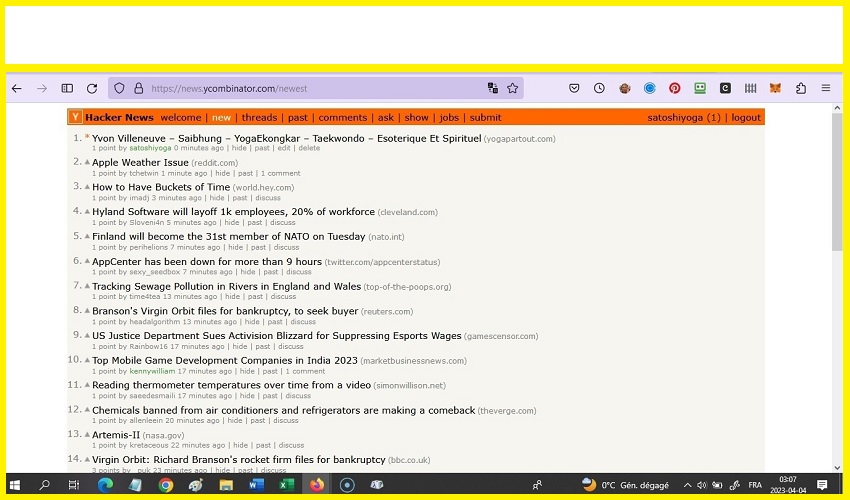Go to the threads nav item

pyautogui.click(x=259, y=118)
